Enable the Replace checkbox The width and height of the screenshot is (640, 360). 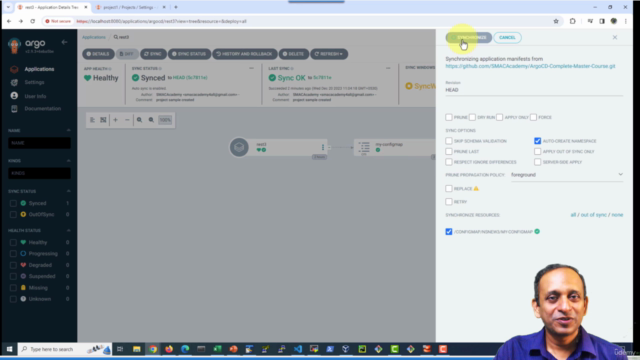pyautogui.click(x=449, y=189)
